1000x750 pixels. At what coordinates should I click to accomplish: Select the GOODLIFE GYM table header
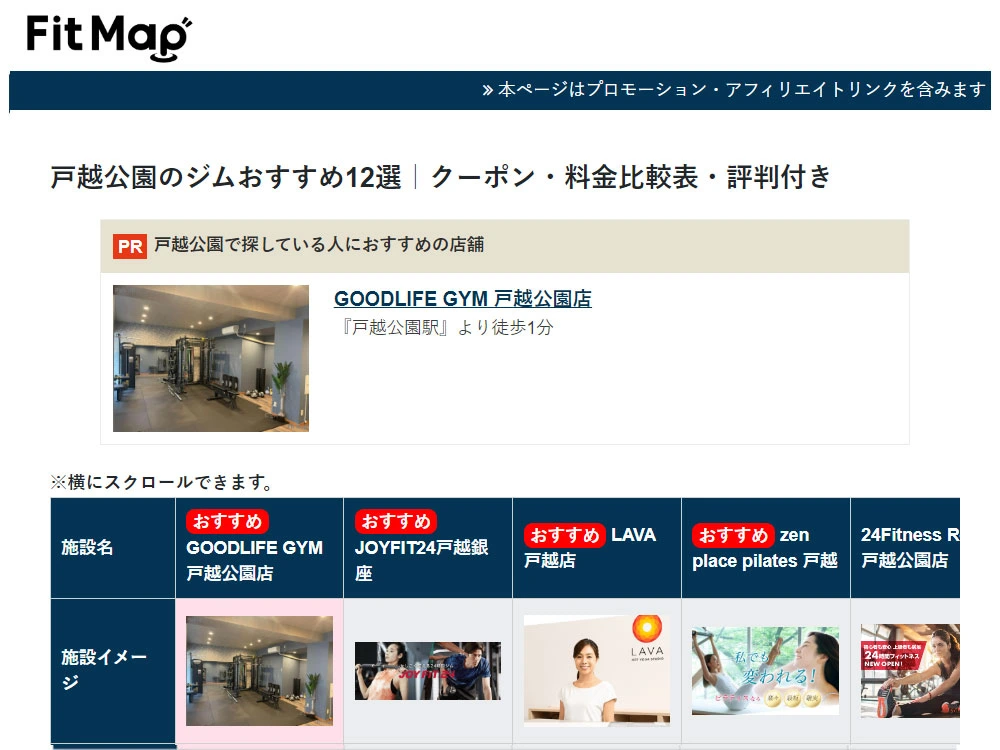[x=254, y=561]
